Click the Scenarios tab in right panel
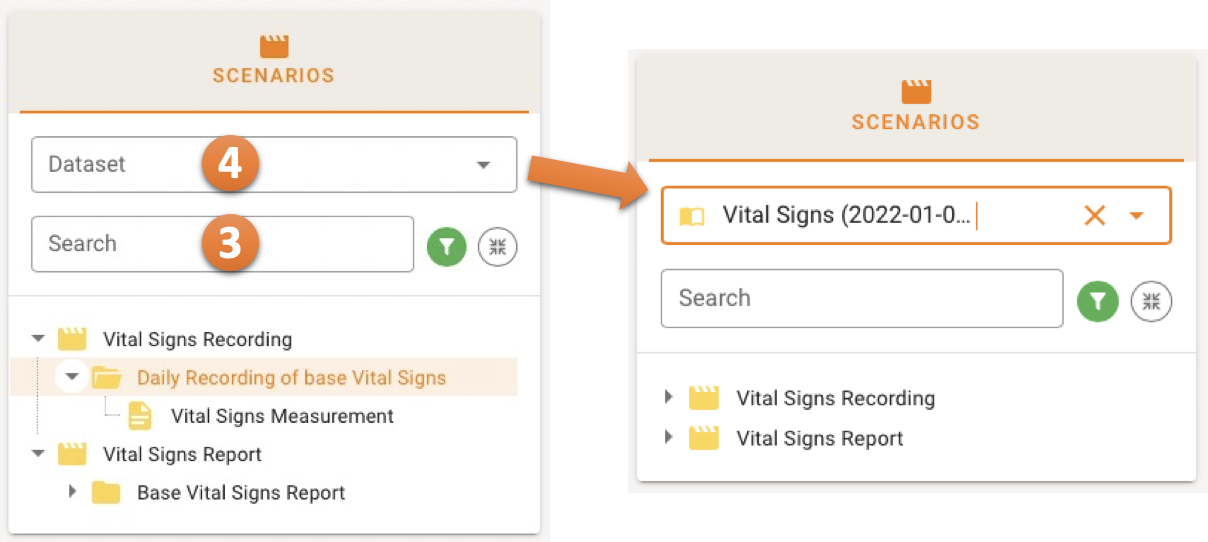 915,107
